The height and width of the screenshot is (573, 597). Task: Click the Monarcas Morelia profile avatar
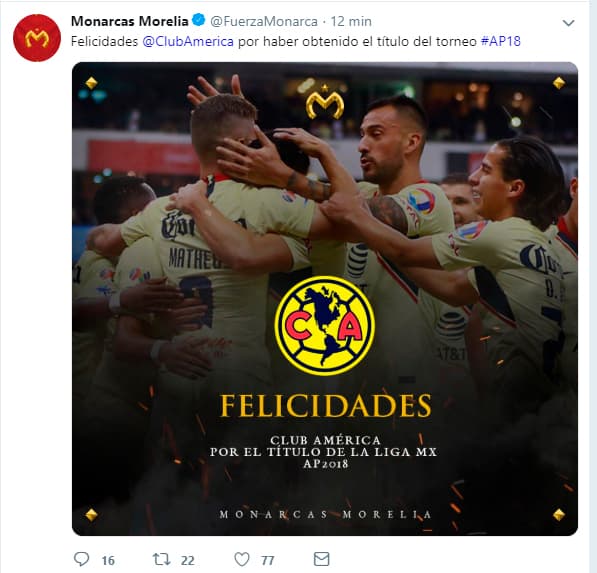(37, 38)
